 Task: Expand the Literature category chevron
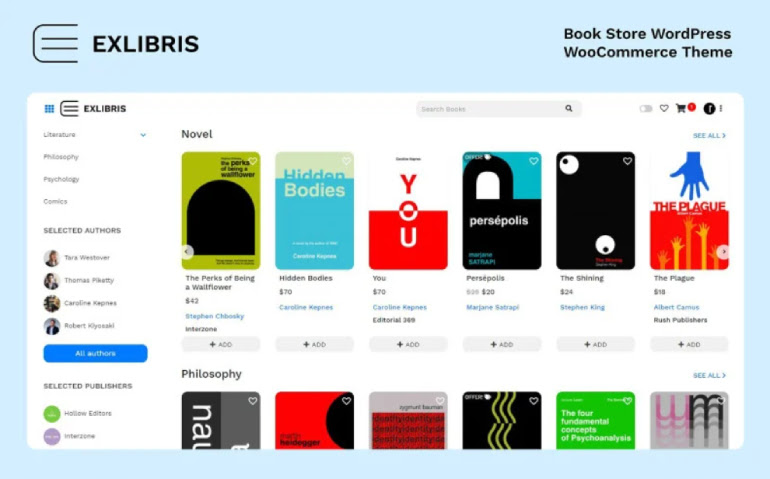pos(143,135)
